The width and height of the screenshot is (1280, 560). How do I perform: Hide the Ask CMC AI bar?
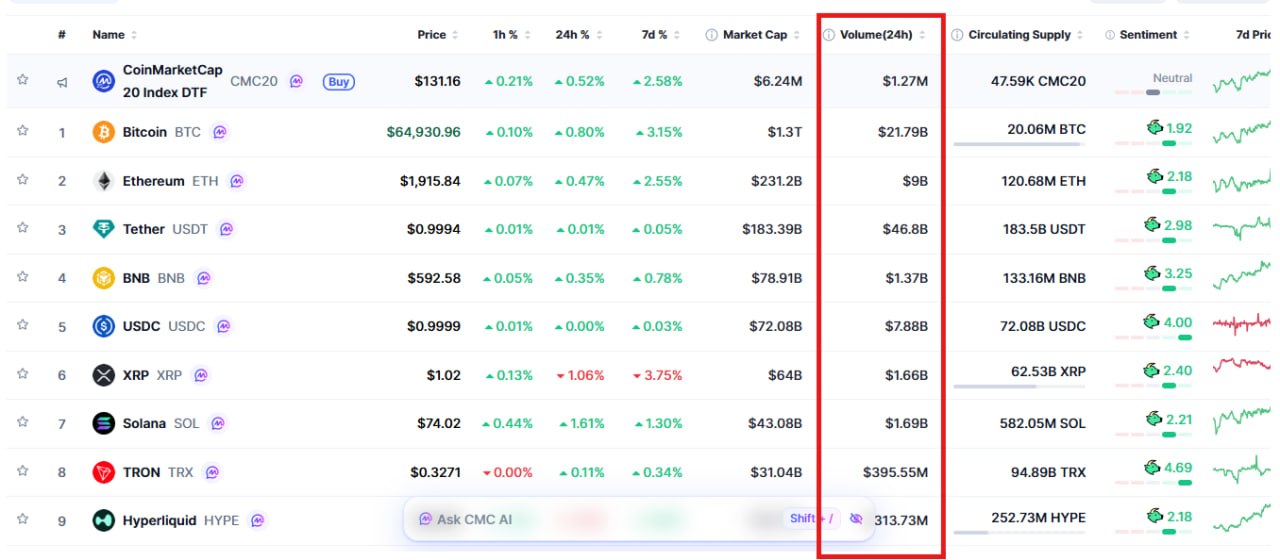855,519
